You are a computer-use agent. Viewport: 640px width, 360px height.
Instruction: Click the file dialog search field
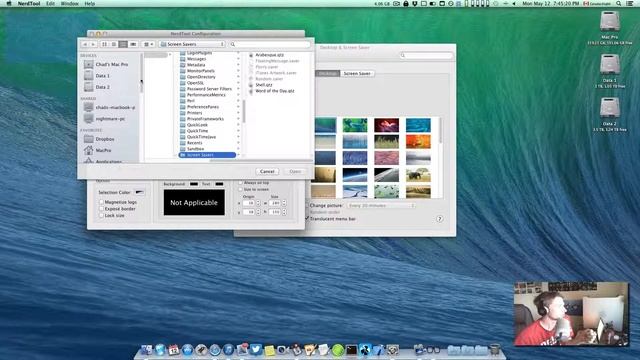[270, 44]
